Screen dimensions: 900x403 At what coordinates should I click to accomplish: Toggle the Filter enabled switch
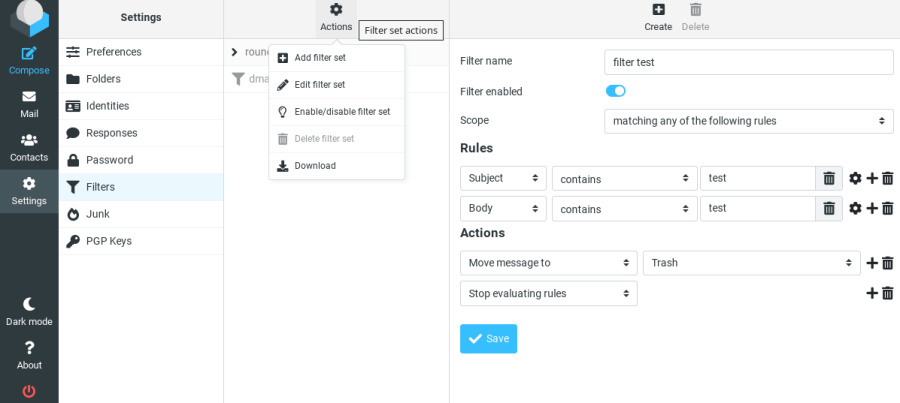(615, 91)
